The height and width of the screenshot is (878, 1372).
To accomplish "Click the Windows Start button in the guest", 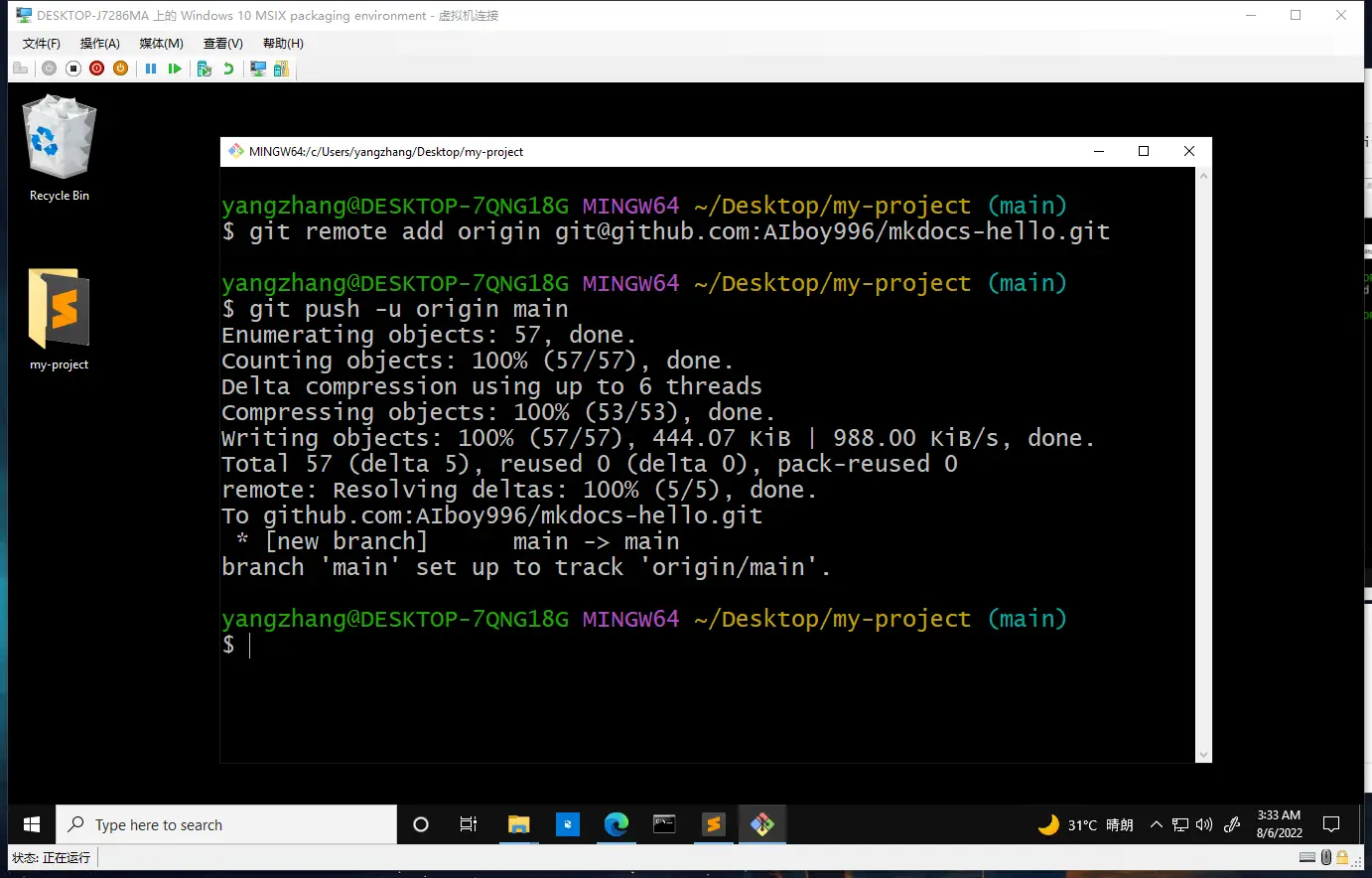I will click(32, 825).
